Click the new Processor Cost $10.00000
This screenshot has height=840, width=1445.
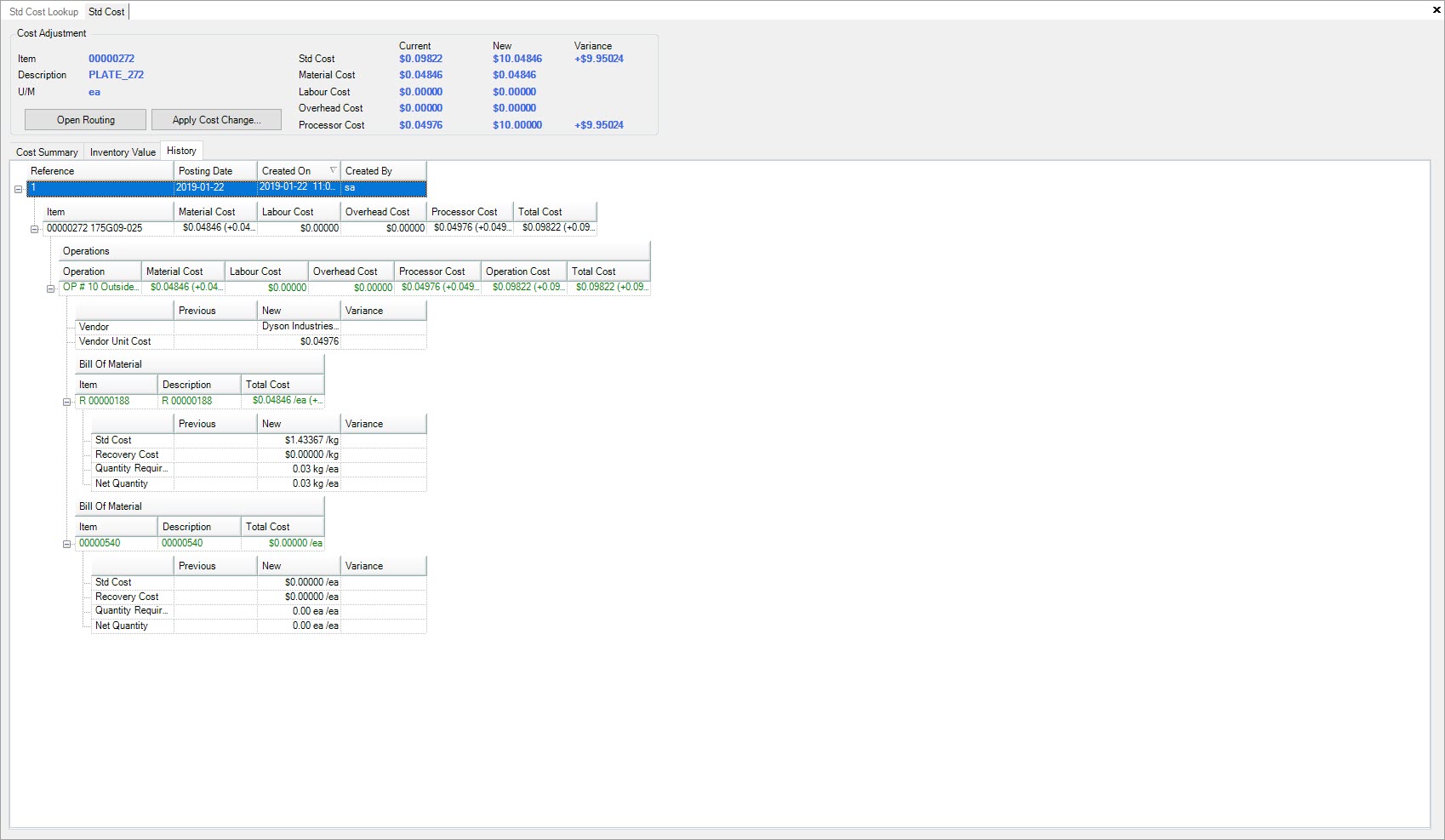517,125
